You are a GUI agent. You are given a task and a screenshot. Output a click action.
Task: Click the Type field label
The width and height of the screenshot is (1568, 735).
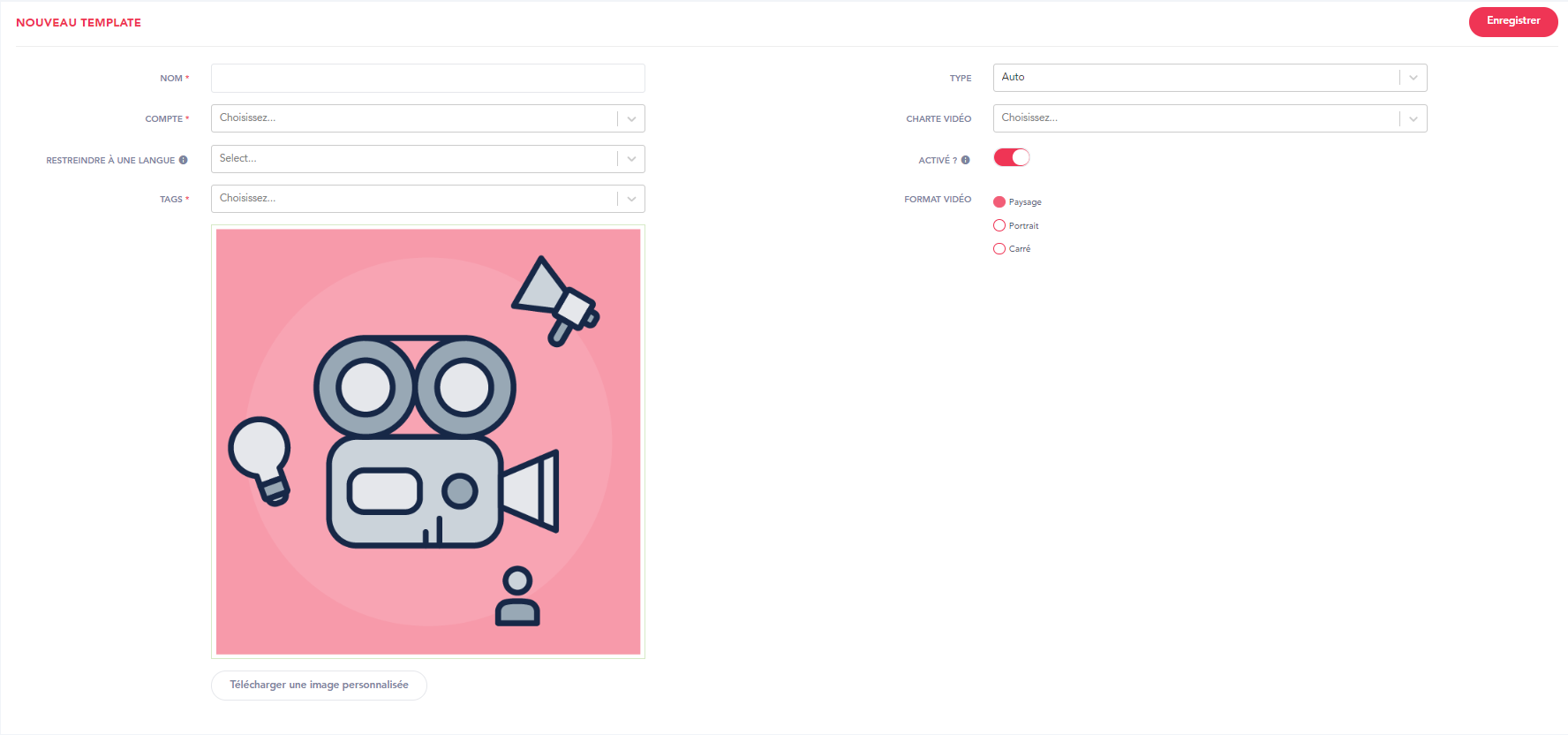[961, 79]
